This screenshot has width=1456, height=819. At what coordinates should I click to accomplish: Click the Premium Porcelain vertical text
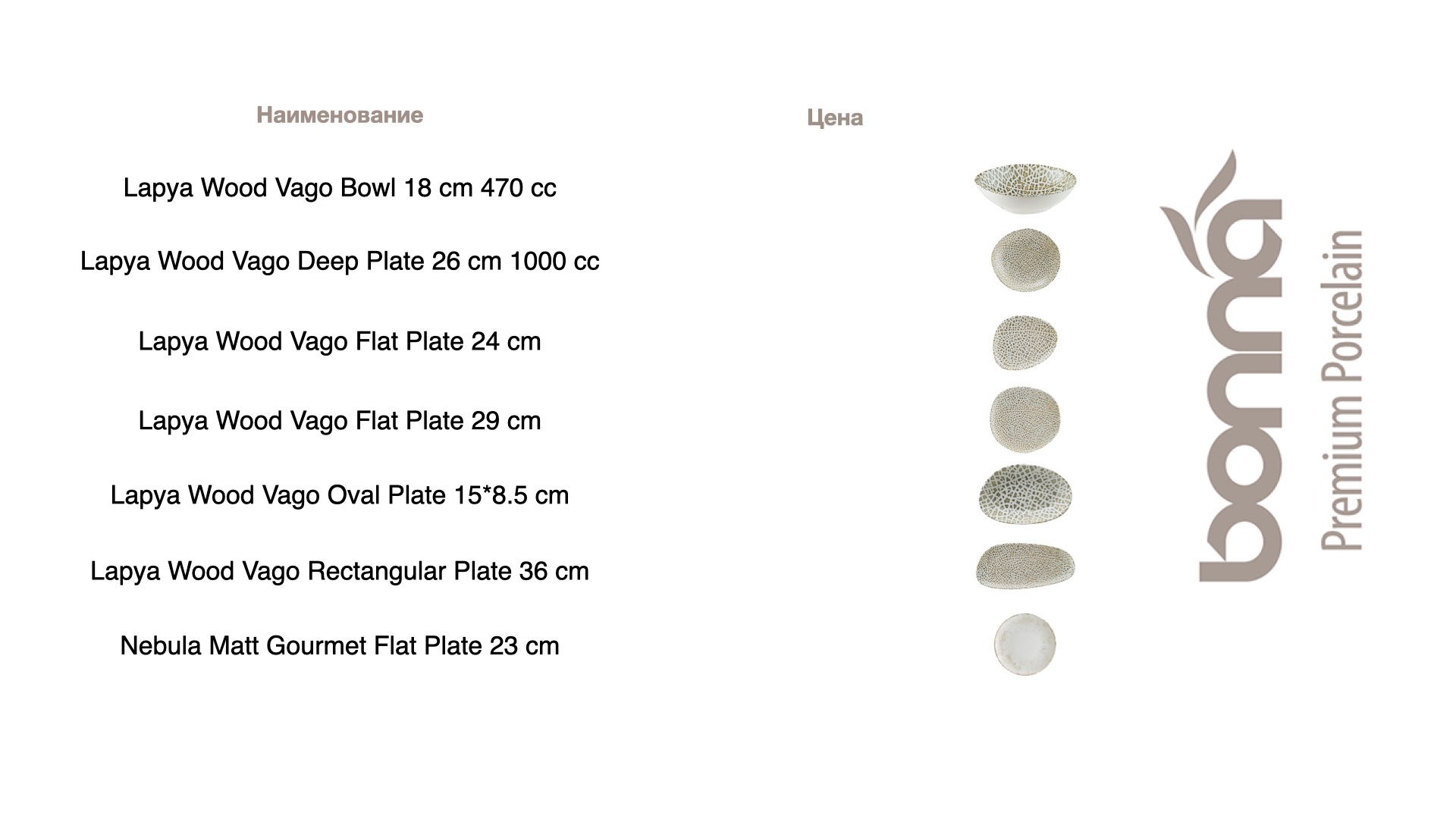(1342, 391)
